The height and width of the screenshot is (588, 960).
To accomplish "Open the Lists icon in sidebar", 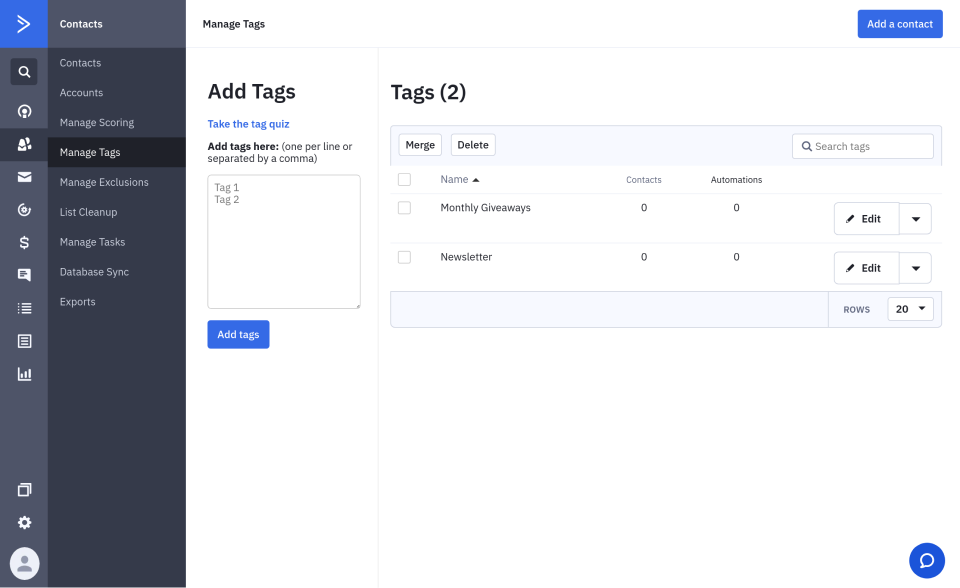I will click(x=24, y=308).
